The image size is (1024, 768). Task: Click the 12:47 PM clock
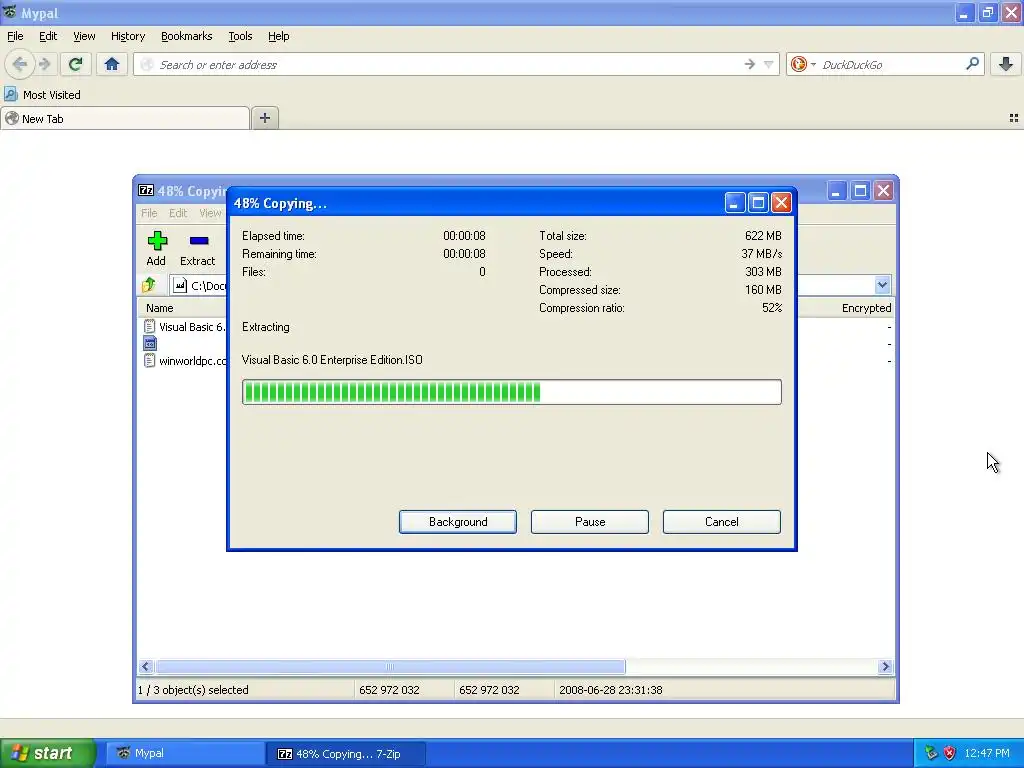click(987, 753)
